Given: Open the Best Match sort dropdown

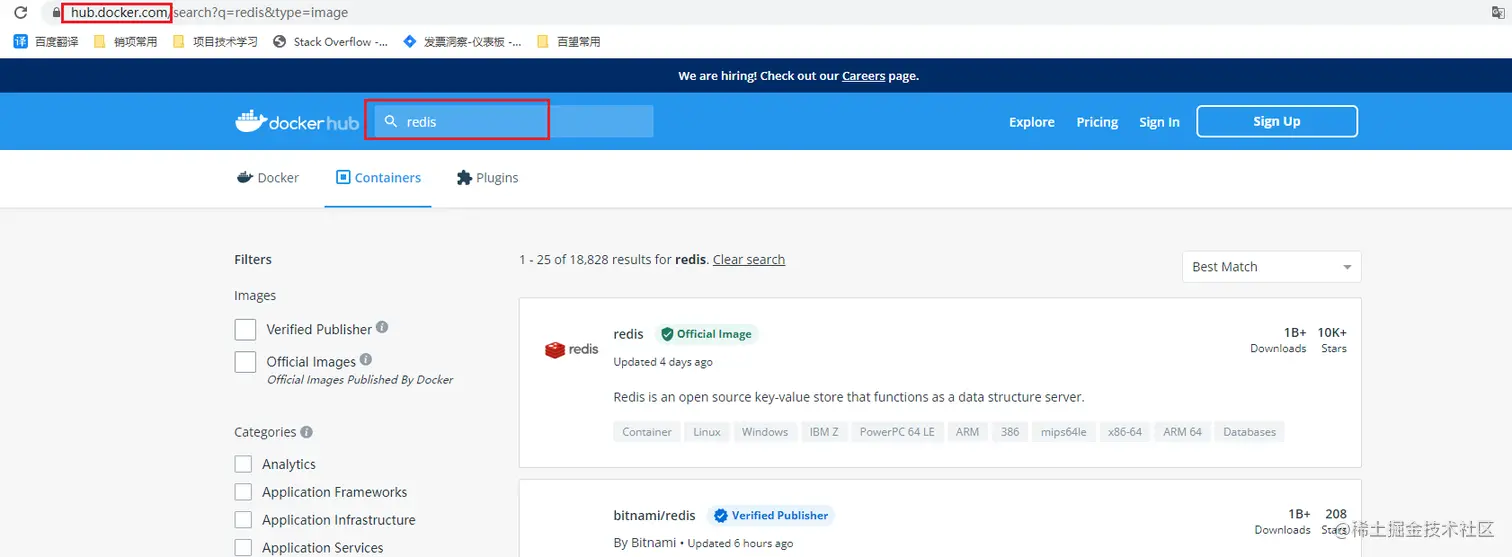Looking at the screenshot, I should (1271, 267).
